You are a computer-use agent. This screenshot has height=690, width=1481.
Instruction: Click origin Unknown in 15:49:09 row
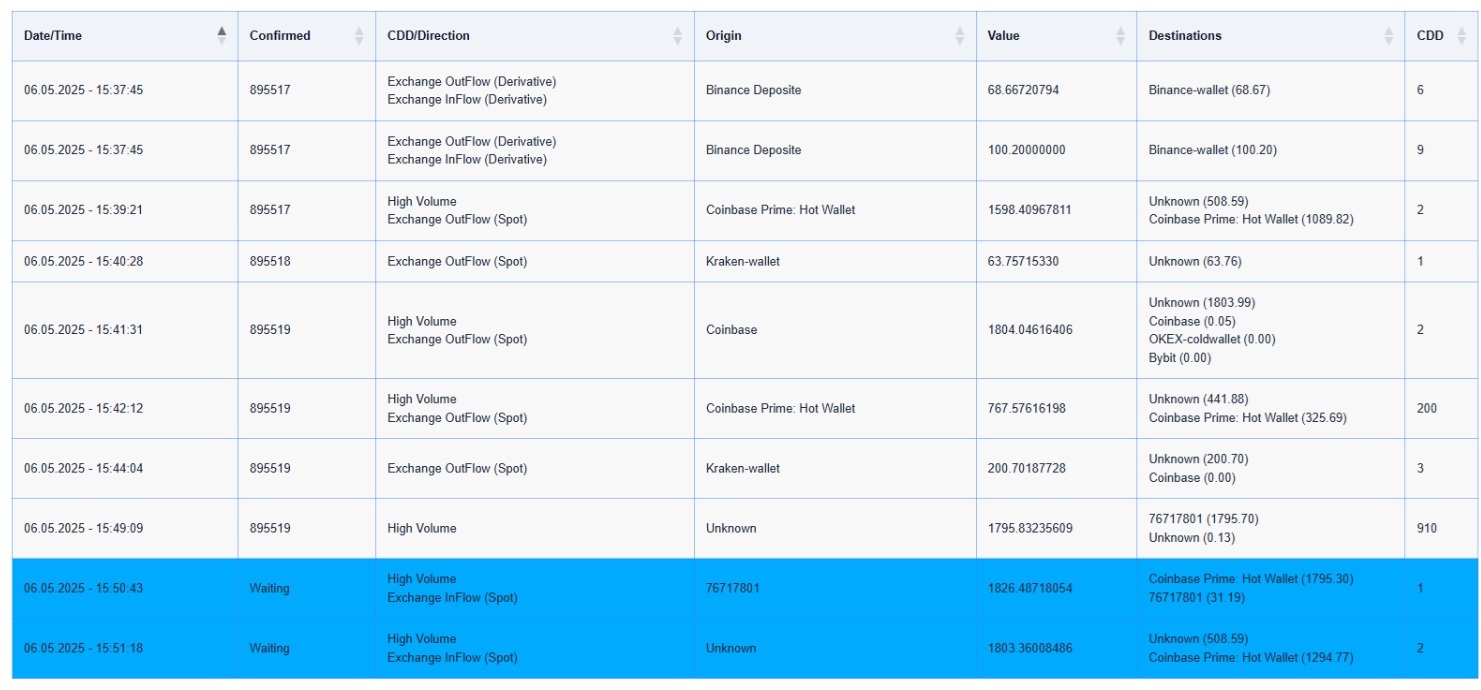tap(731, 528)
